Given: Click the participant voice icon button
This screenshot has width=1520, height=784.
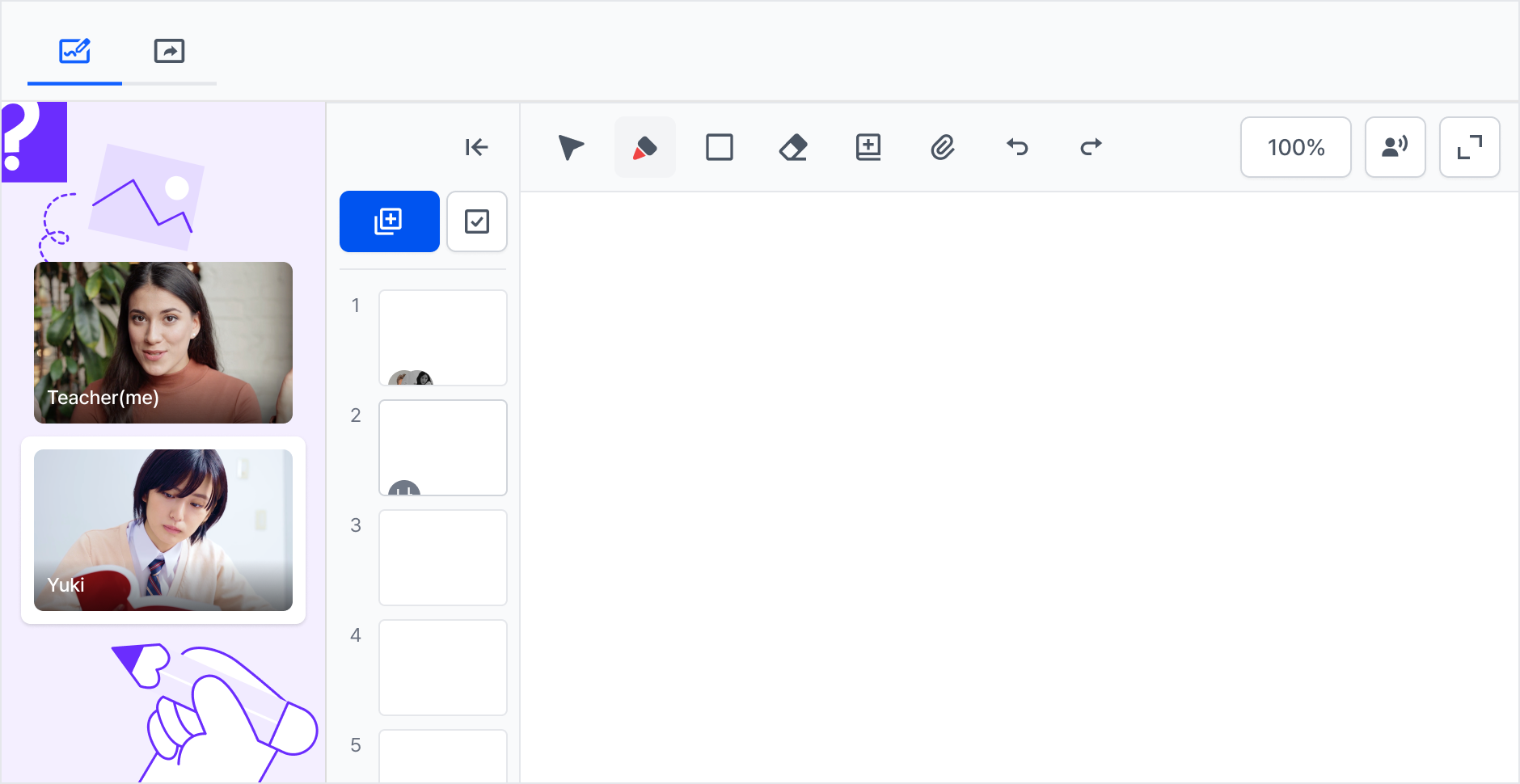Looking at the screenshot, I should click(x=1395, y=147).
